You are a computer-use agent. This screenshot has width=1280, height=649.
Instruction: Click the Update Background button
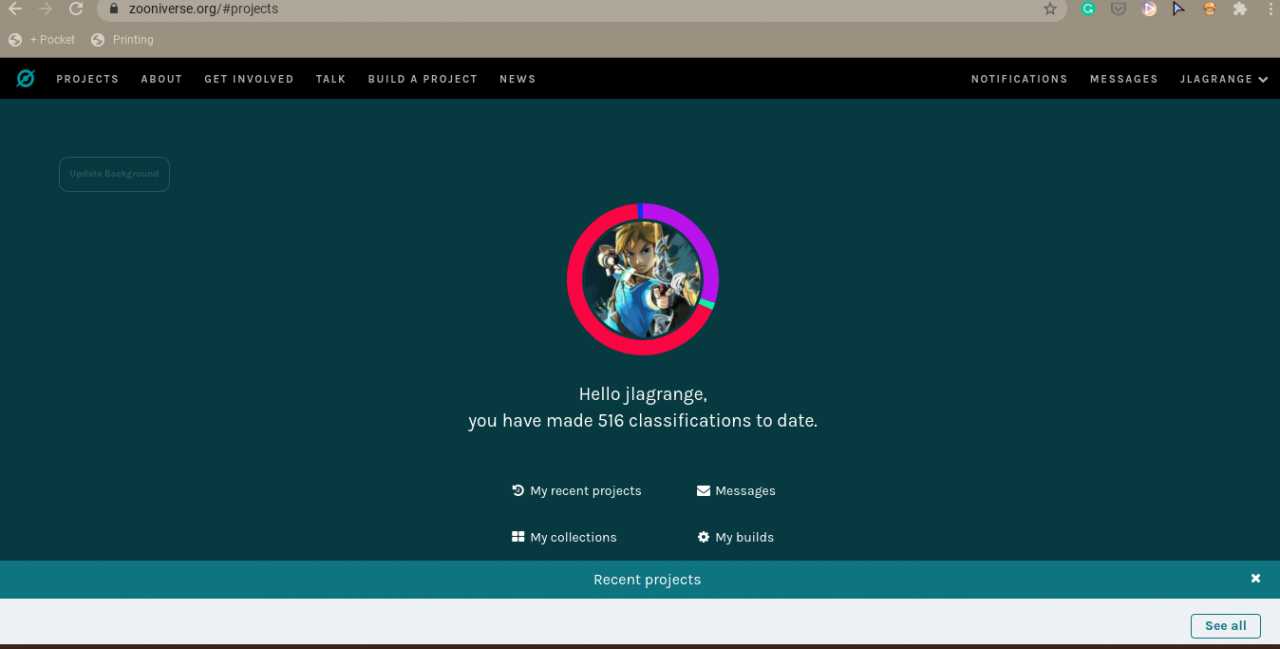coord(114,174)
